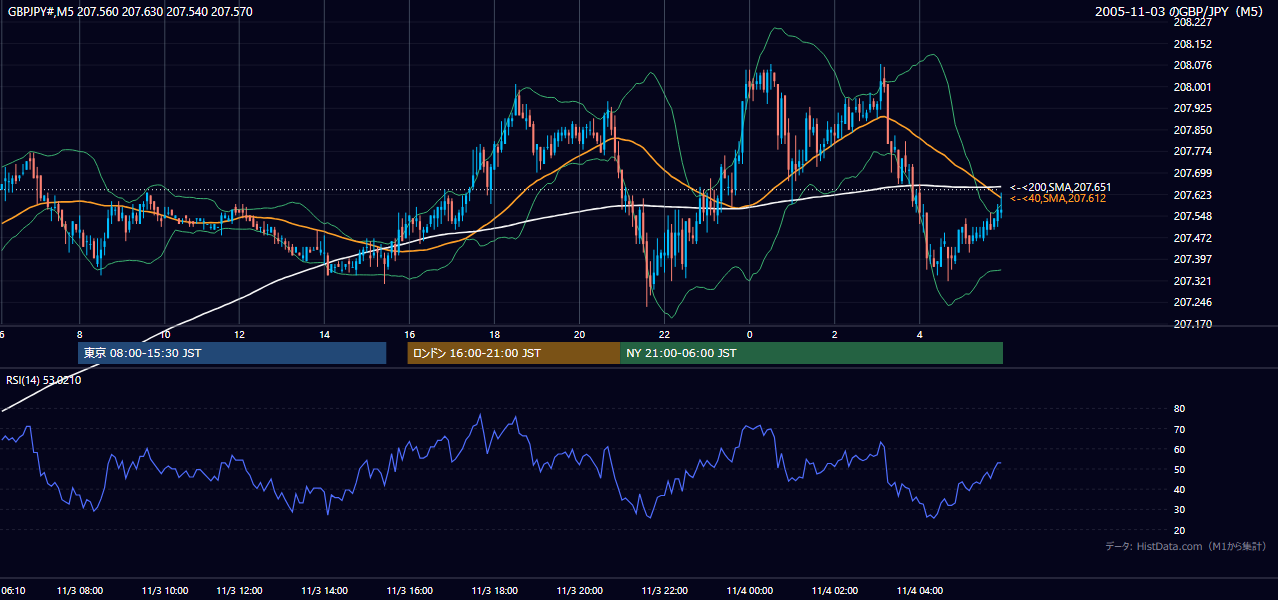Click hour 18 on the price chart axis
The image size is (1278, 600).
494,334
